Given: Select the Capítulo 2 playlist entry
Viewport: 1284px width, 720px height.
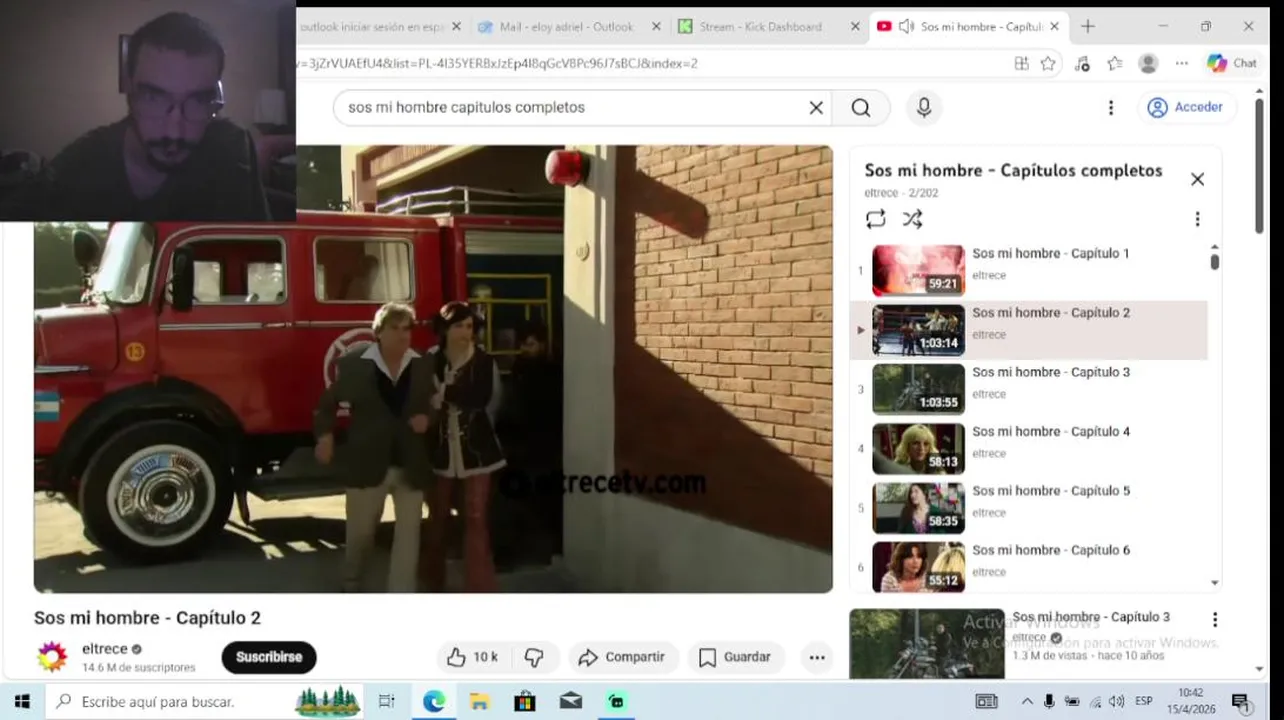Looking at the screenshot, I should [1029, 330].
